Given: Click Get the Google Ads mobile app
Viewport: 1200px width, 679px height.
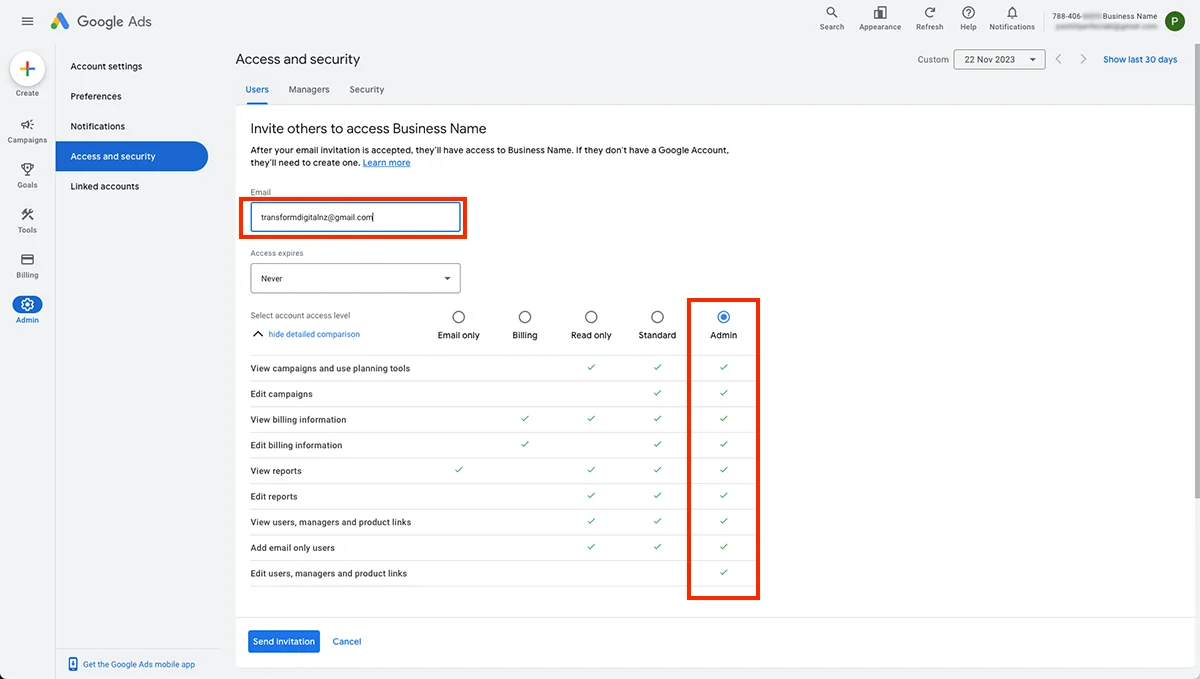Looking at the screenshot, I should coord(139,664).
